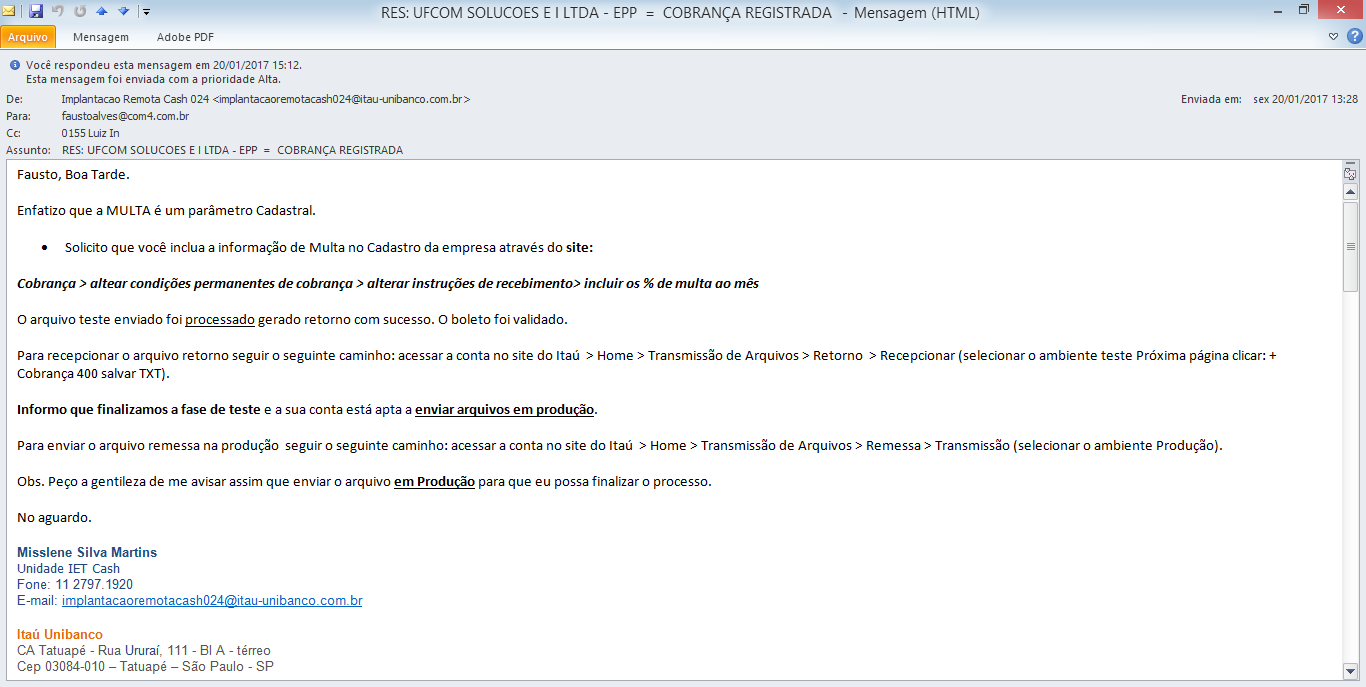Click phone number 'Fone: 11 2797.1920'

click(75, 585)
